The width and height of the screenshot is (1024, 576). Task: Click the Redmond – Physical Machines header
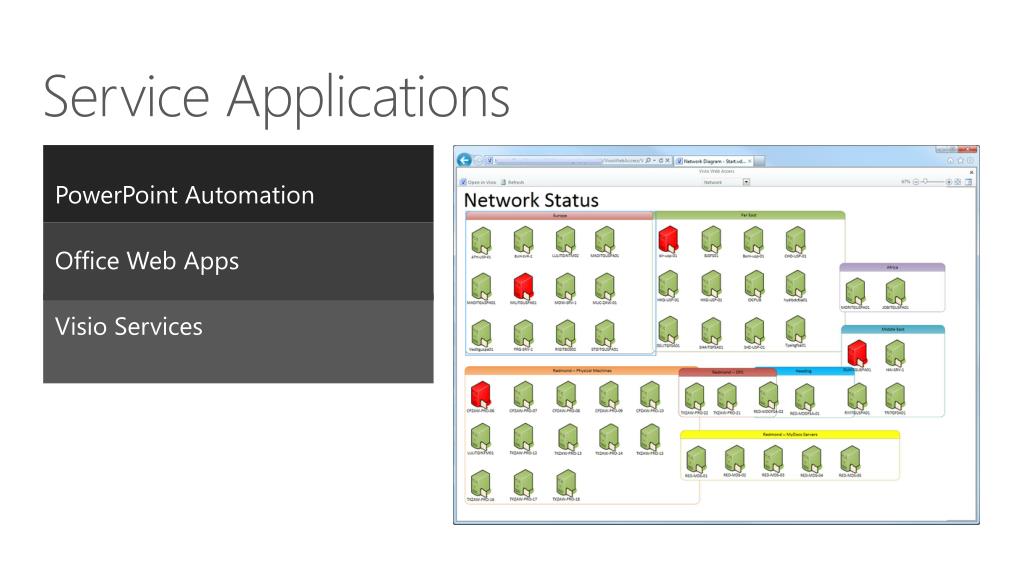(581, 371)
